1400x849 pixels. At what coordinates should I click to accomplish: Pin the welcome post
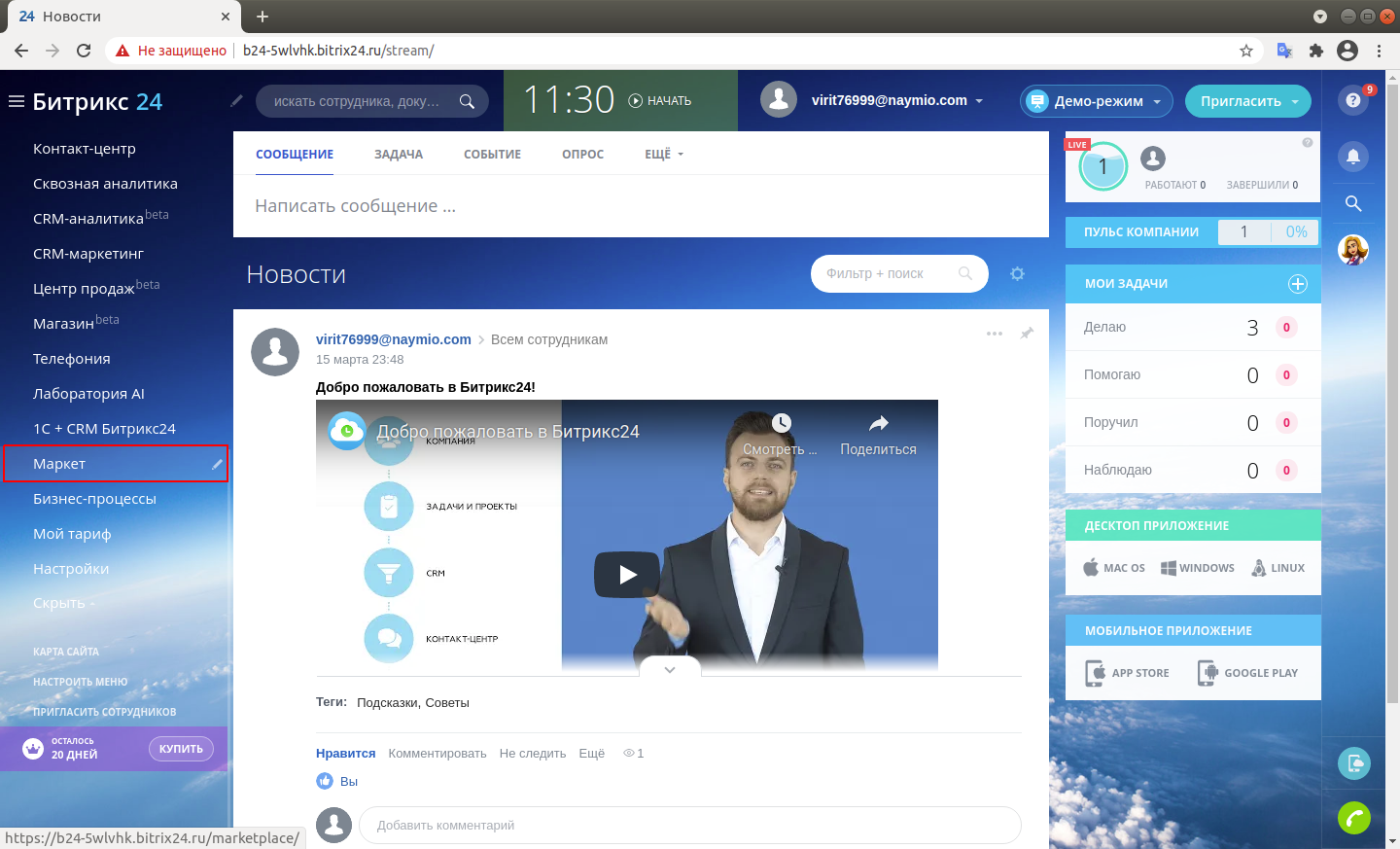click(x=1027, y=334)
